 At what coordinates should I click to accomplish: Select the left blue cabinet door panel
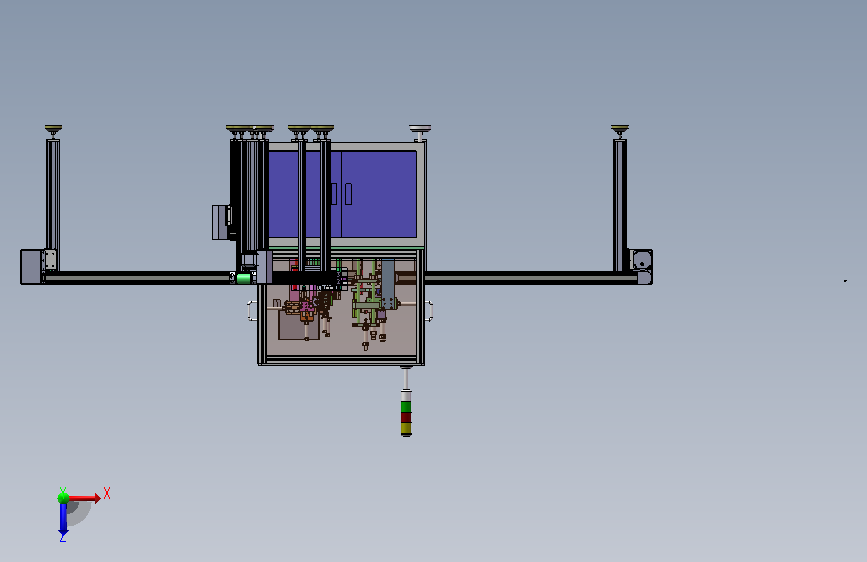pos(304,194)
